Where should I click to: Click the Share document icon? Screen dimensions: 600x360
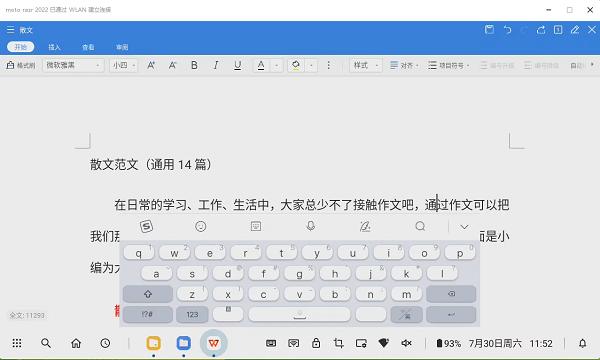(x=541, y=29)
